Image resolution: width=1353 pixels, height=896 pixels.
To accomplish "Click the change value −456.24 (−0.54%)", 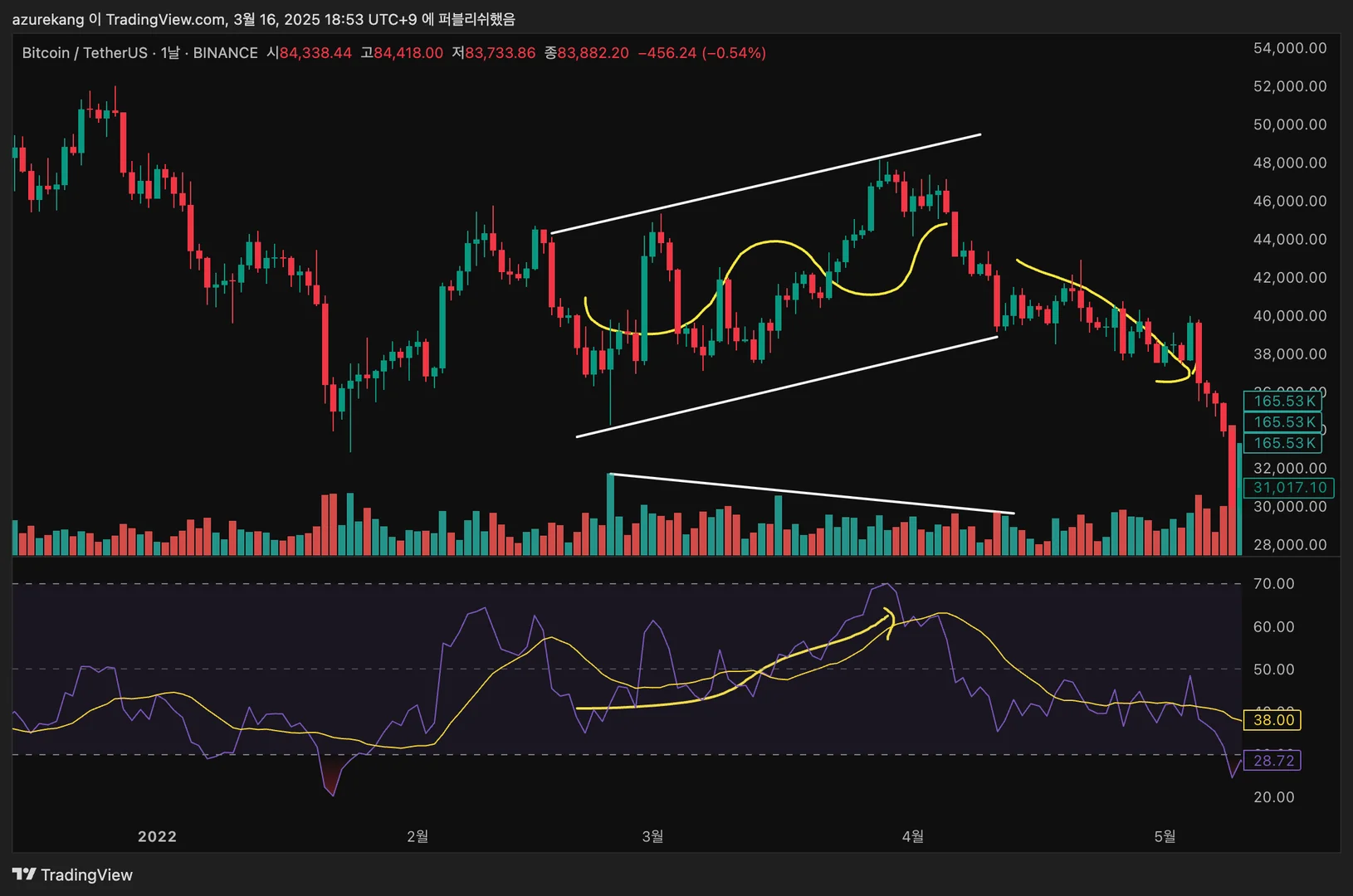I will point(702,53).
